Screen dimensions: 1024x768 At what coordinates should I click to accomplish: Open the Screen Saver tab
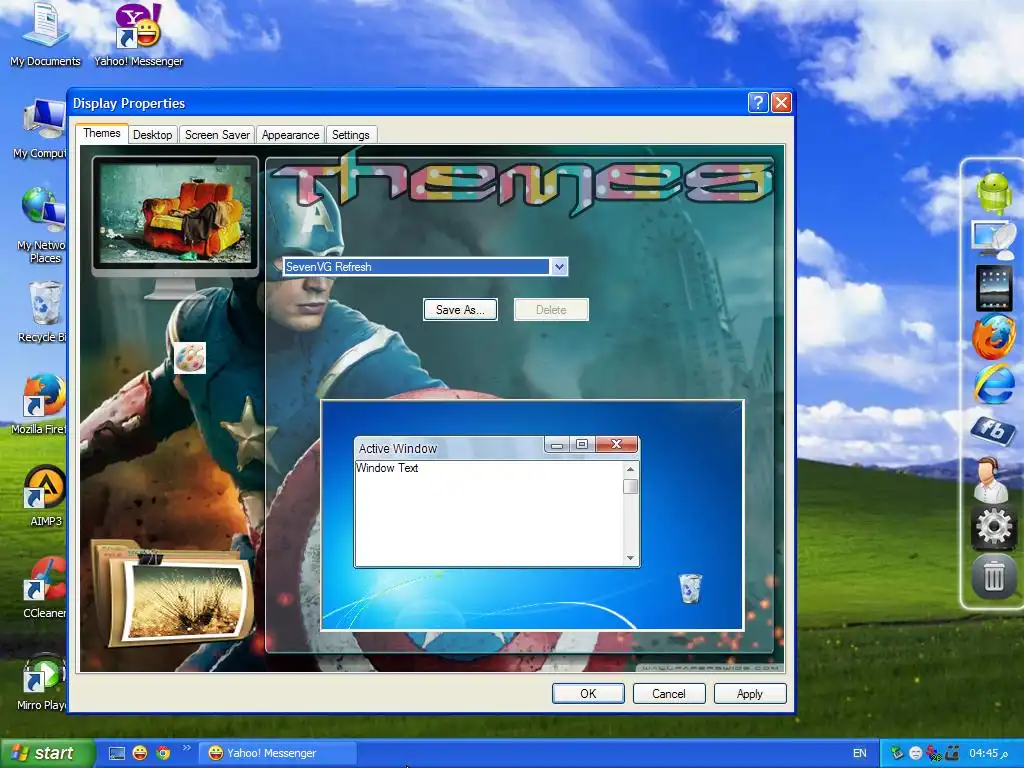[x=217, y=135]
